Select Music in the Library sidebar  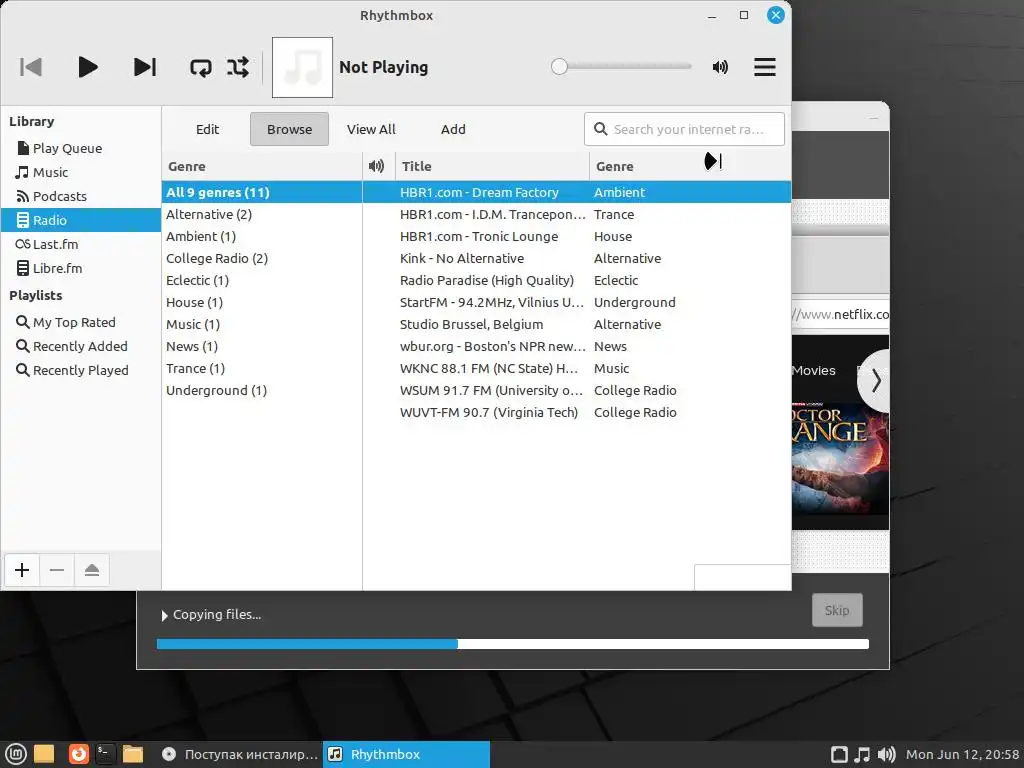(81, 172)
